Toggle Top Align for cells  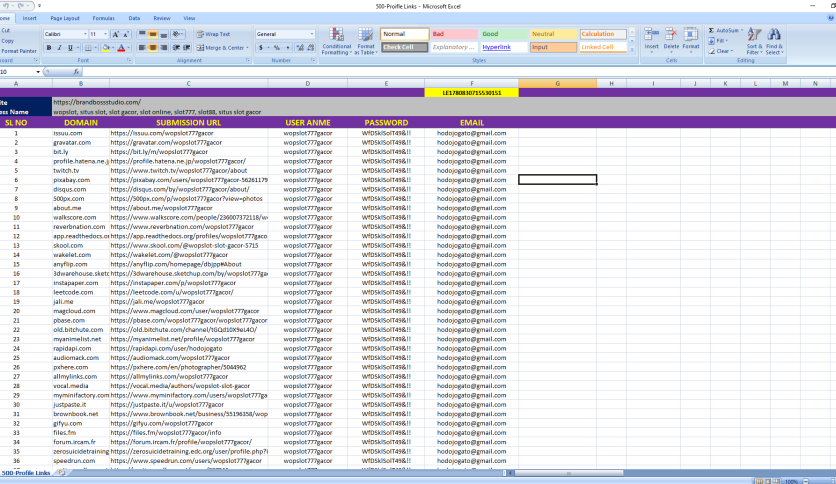point(142,34)
